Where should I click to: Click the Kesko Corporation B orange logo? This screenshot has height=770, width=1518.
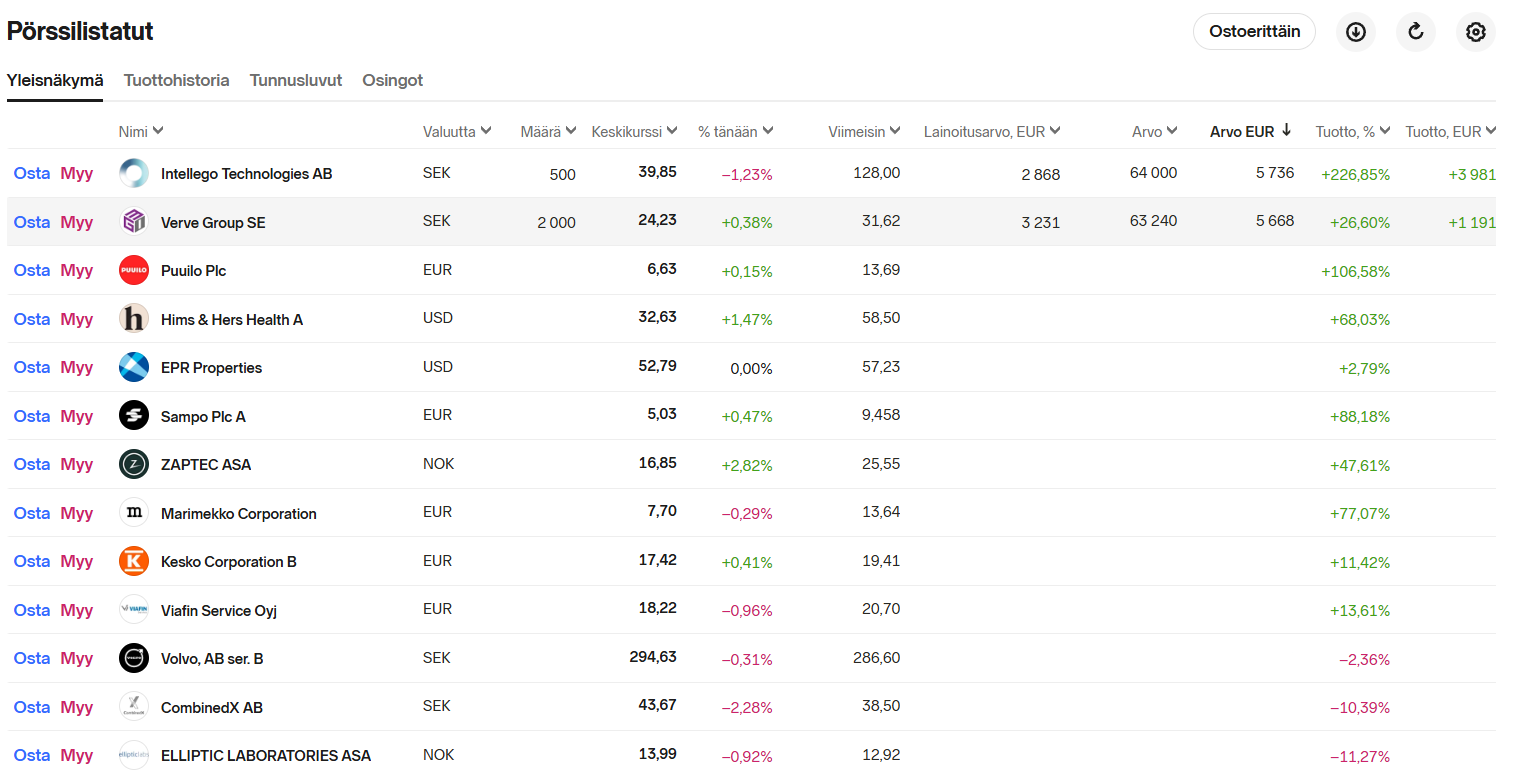point(134,561)
